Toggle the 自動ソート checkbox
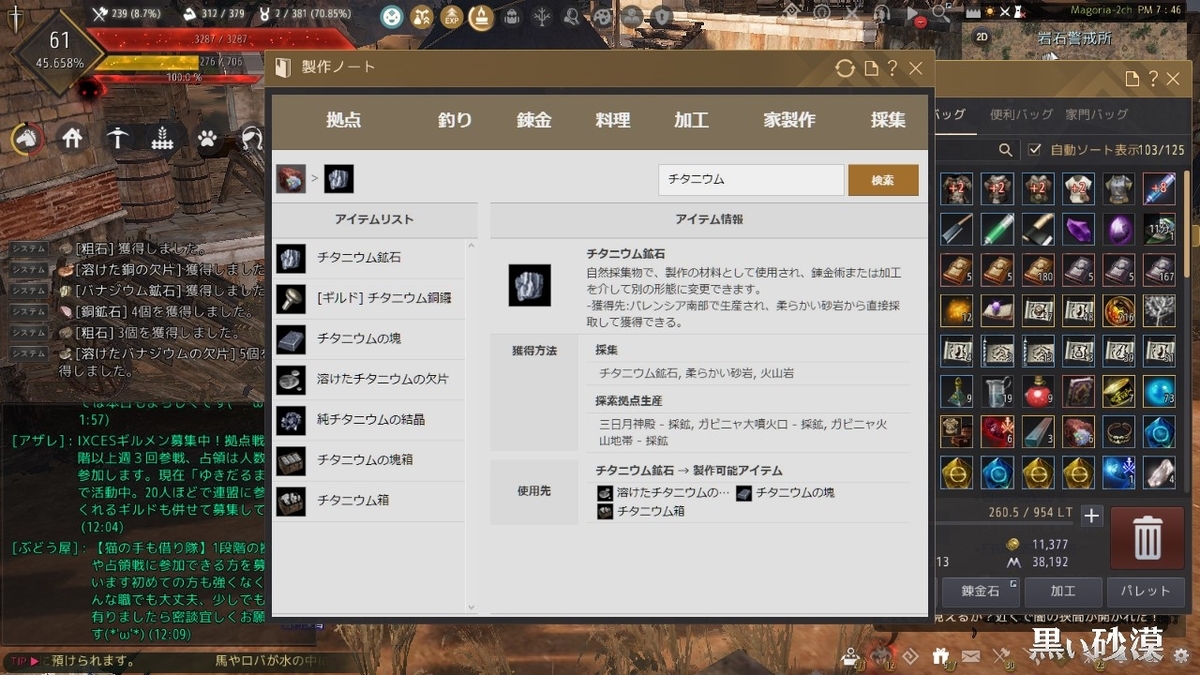This screenshot has height=675, width=1200. [1035, 150]
